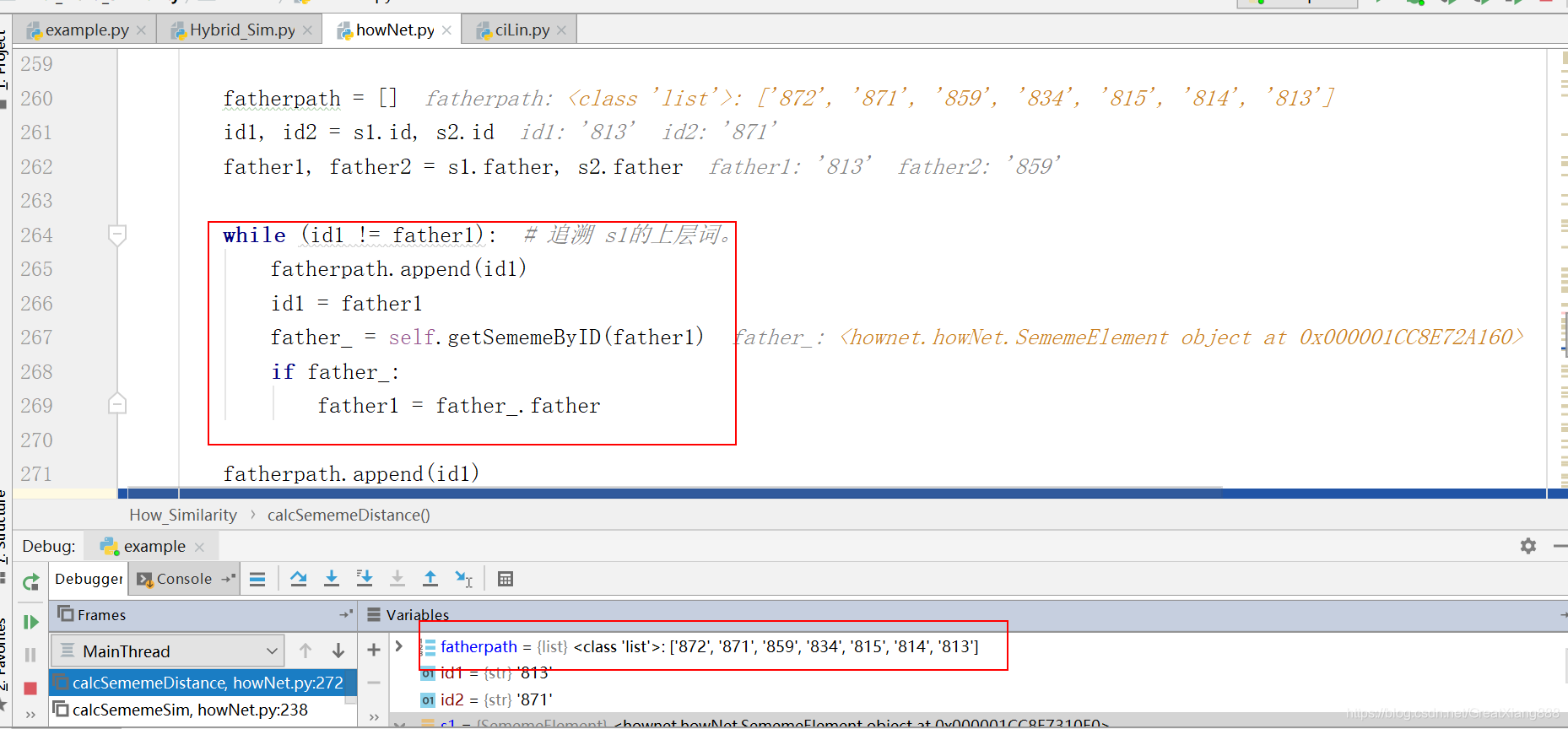Click How_Similarity in the breadcrumb bar

coord(183,515)
